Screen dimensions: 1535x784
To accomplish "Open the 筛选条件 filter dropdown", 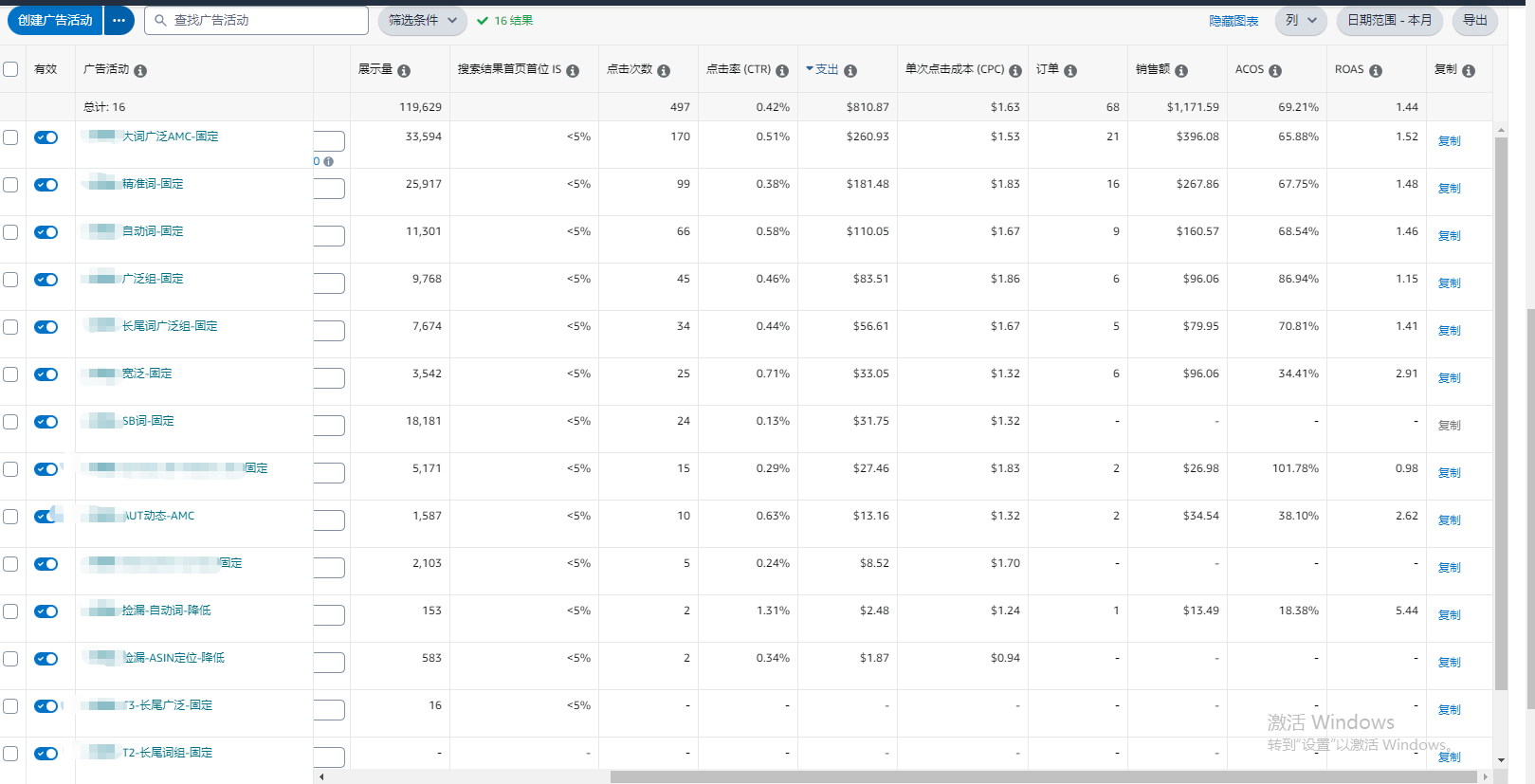I will pyautogui.click(x=422, y=20).
